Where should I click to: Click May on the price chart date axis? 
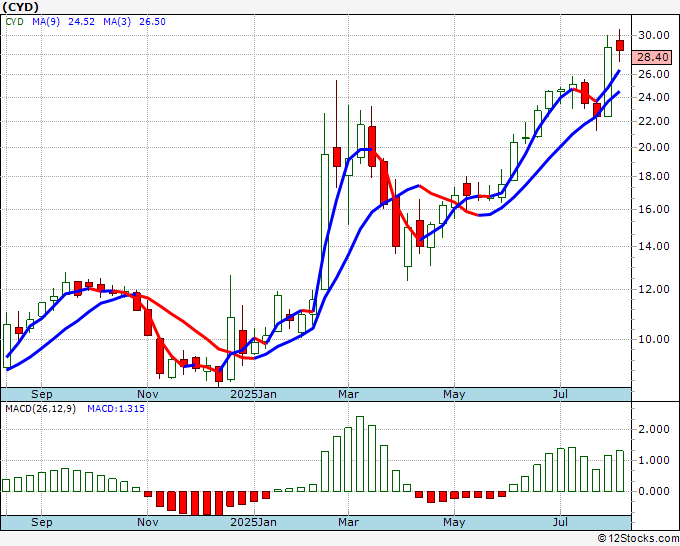[454, 394]
